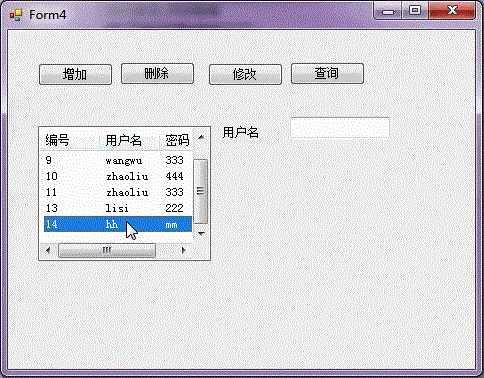The image size is (484, 378).
Task: Click password 222 cell
Action: click(x=174, y=208)
